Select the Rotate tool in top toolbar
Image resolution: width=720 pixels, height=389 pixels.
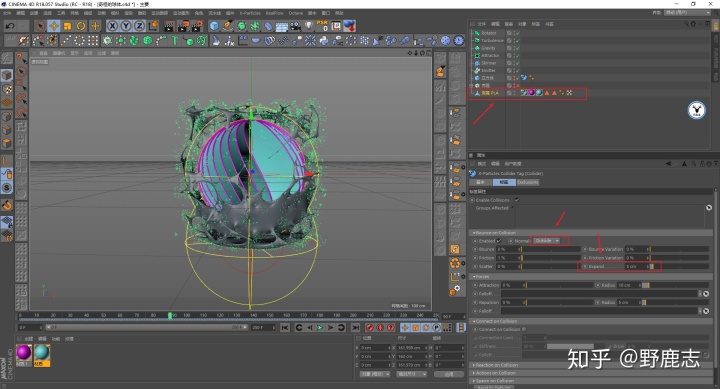(x=81, y=26)
